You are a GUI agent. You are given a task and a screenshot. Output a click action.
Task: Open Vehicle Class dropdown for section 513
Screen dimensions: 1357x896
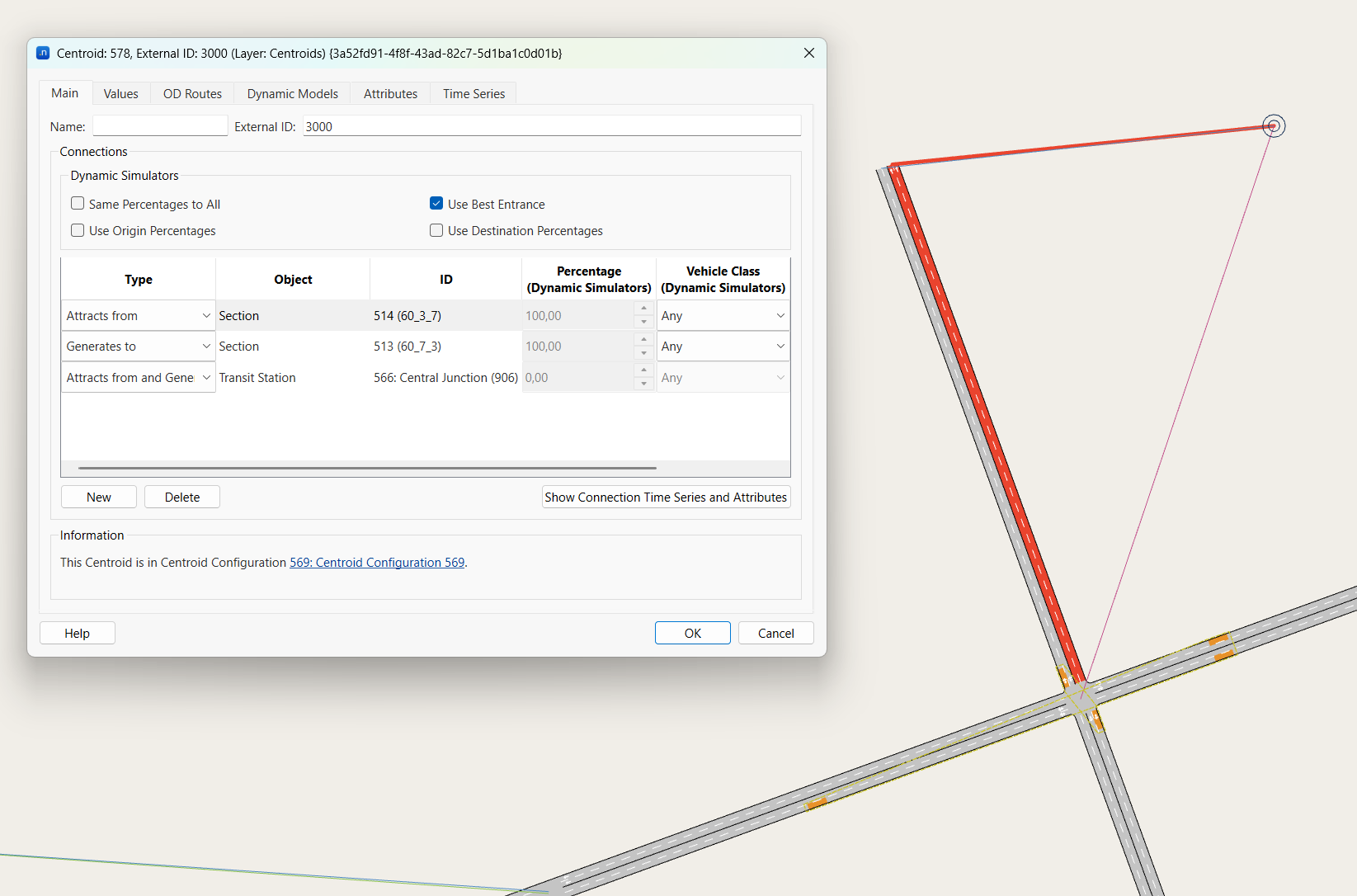(x=723, y=347)
